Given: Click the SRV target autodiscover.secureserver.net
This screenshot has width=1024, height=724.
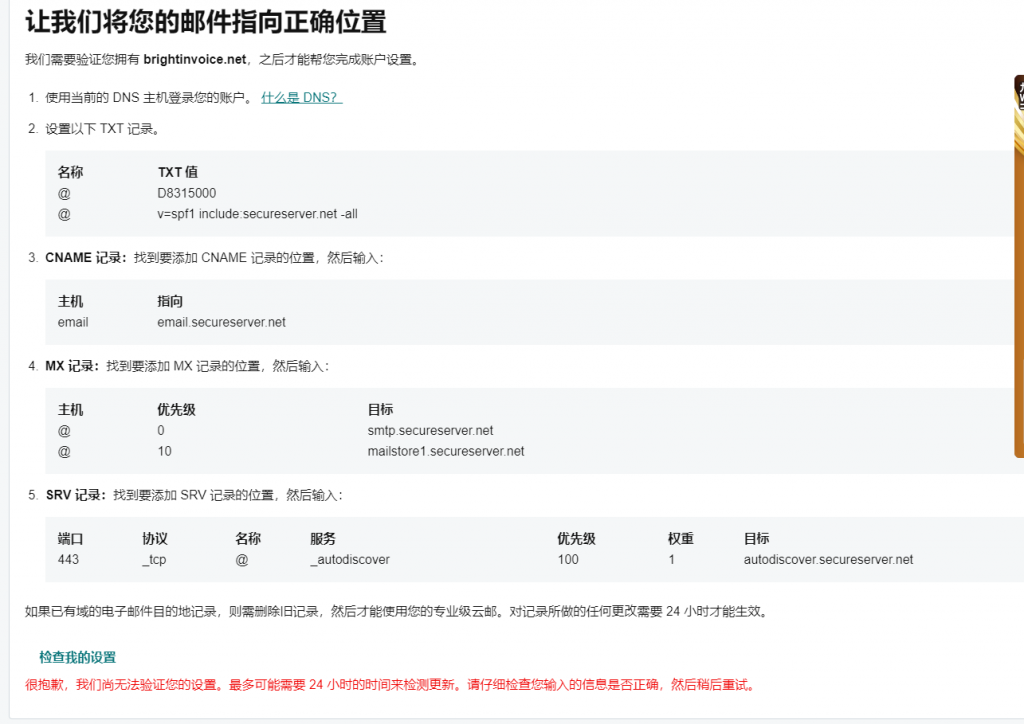Looking at the screenshot, I should [828, 560].
